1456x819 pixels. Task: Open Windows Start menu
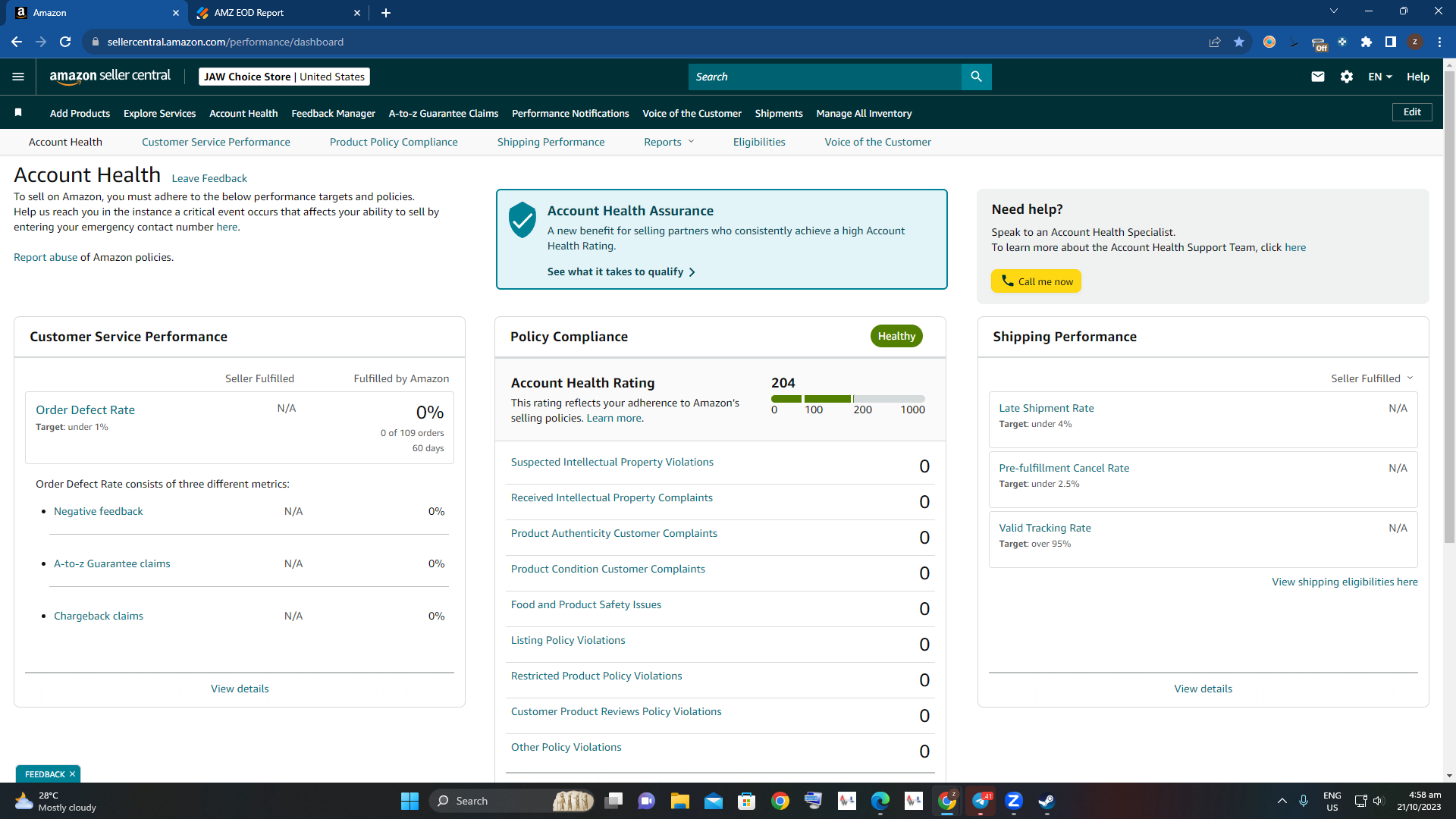(x=409, y=801)
